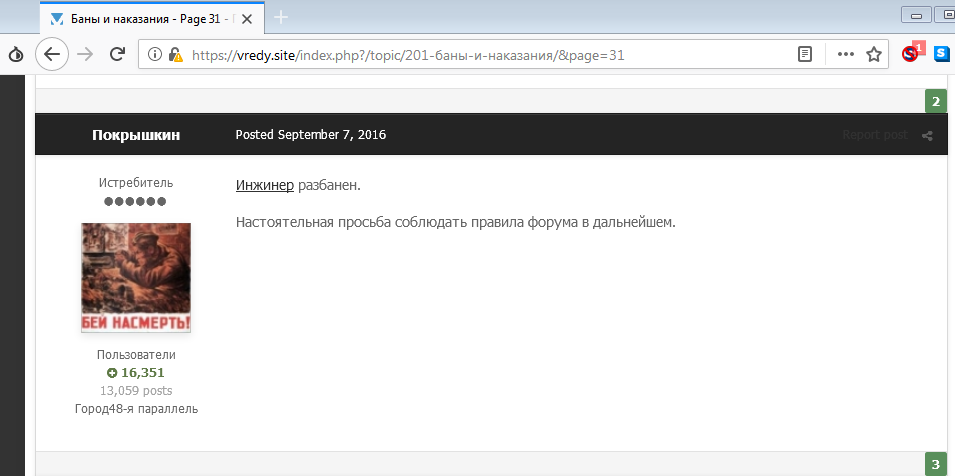Image resolution: width=955 pixels, height=476 pixels.
Task: Click the green post number 2 badge
Action: pyautogui.click(x=936, y=101)
